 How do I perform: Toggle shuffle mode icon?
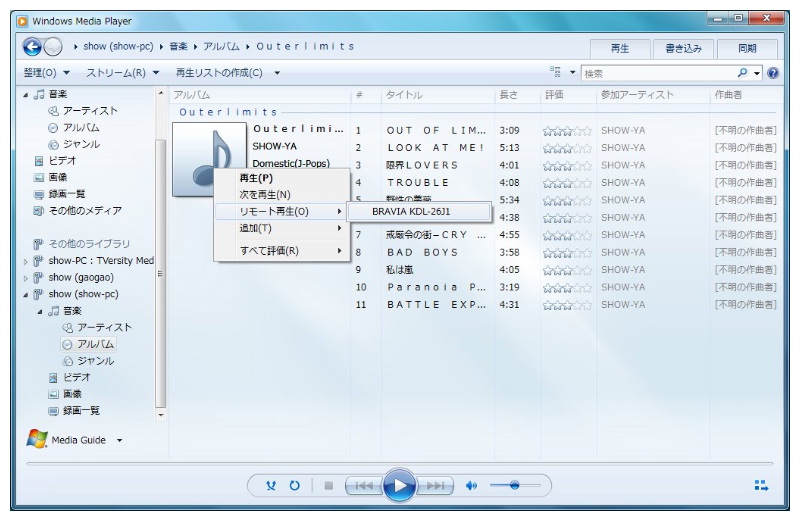pyautogui.click(x=271, y=486)
